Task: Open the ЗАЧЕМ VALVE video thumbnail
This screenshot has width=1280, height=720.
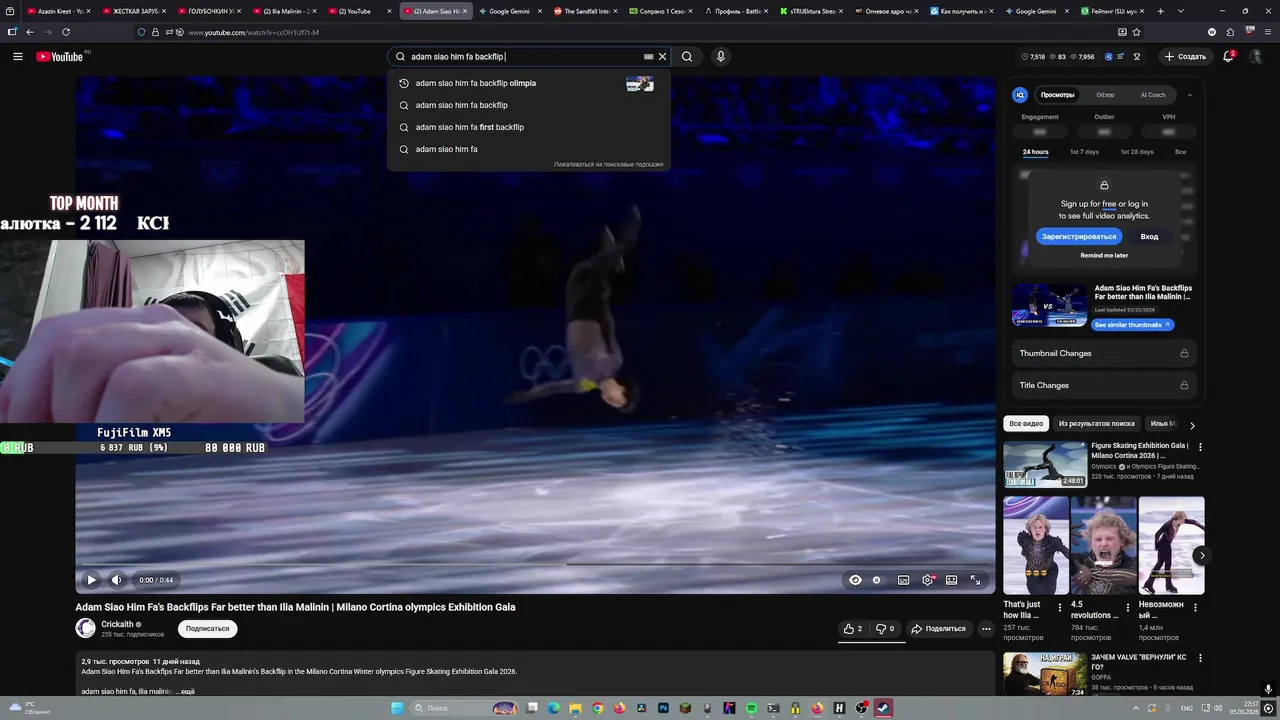Action: click(x=1045, y=674)
